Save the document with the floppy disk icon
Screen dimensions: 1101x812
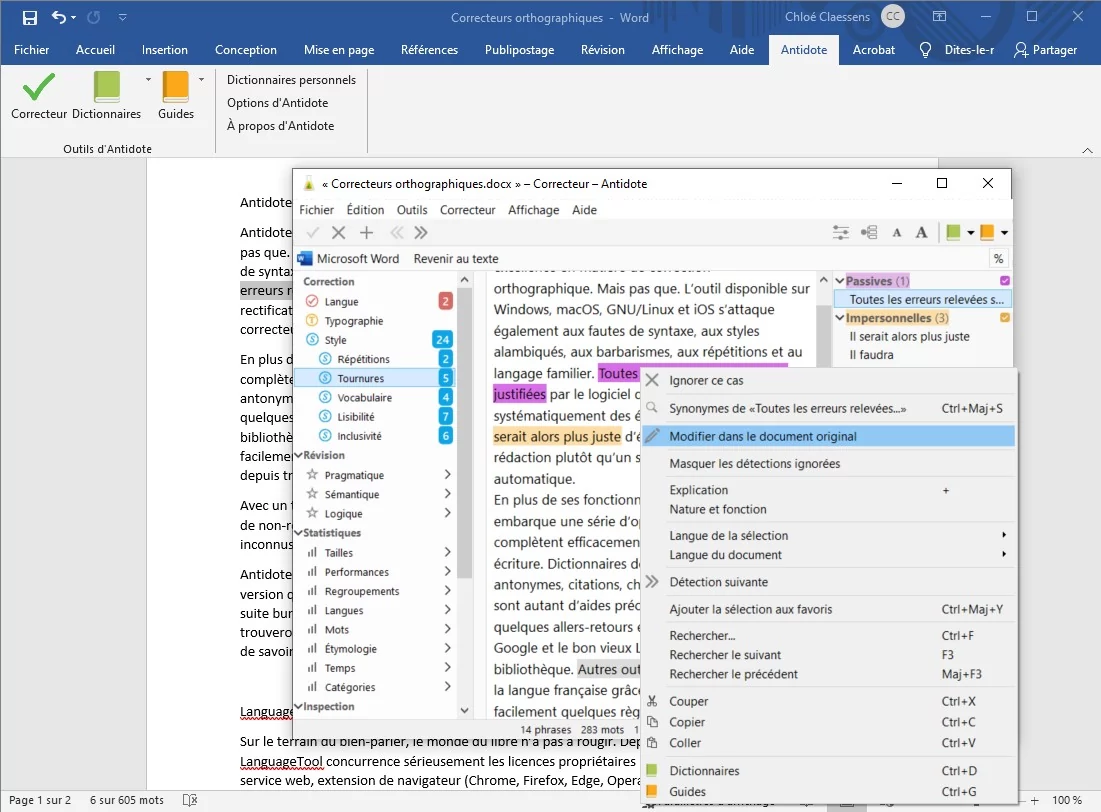tap(29, 18)
